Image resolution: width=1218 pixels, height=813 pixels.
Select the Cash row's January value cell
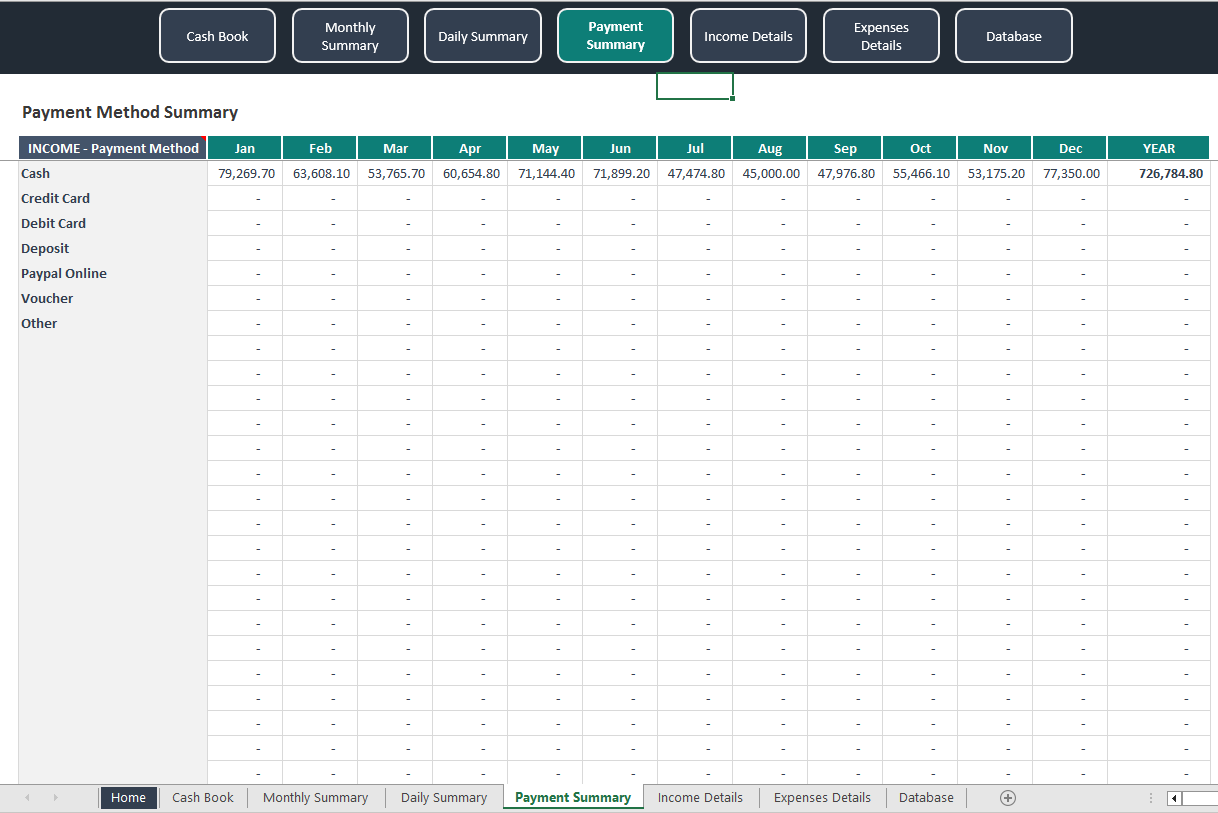point(244,173)
